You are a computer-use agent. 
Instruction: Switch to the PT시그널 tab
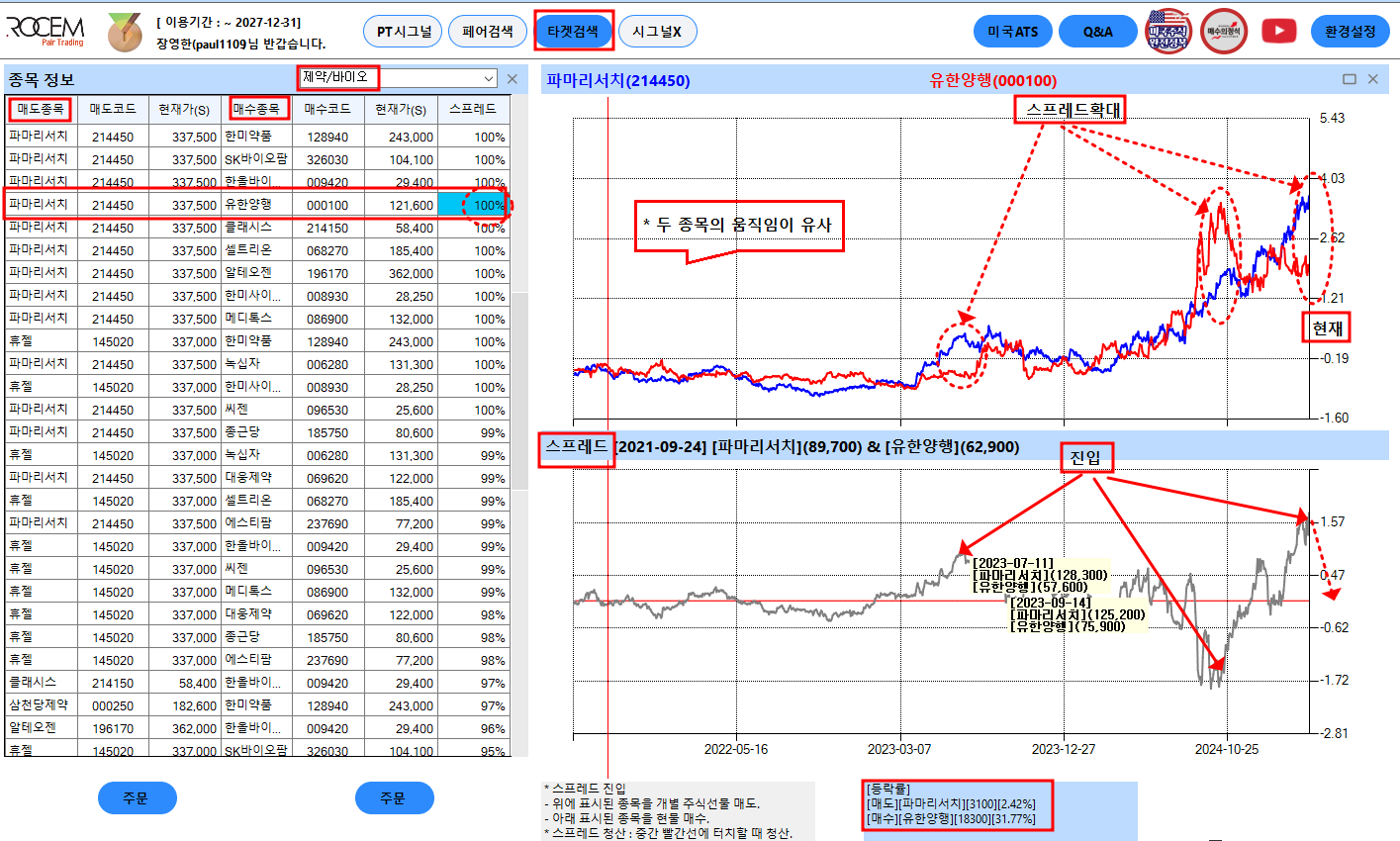pos(404,32)
